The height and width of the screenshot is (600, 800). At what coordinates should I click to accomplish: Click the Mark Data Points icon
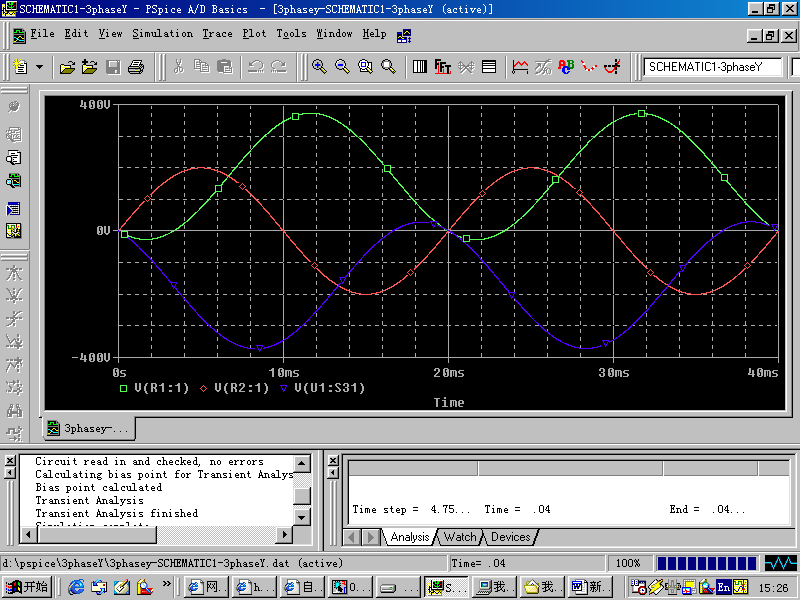[x=589, y=66]
